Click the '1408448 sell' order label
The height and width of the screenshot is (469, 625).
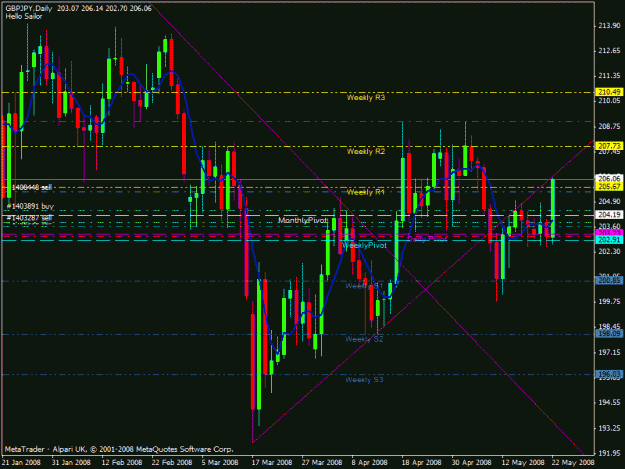[31, 187]
